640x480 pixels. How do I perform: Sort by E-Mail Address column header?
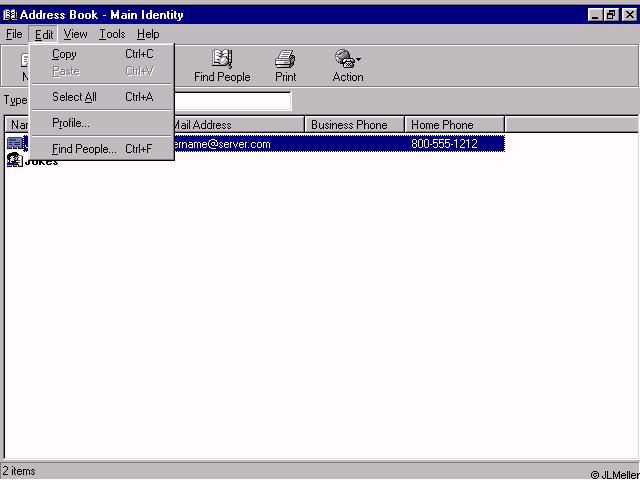pyautogui.click(x=236, y=125)
